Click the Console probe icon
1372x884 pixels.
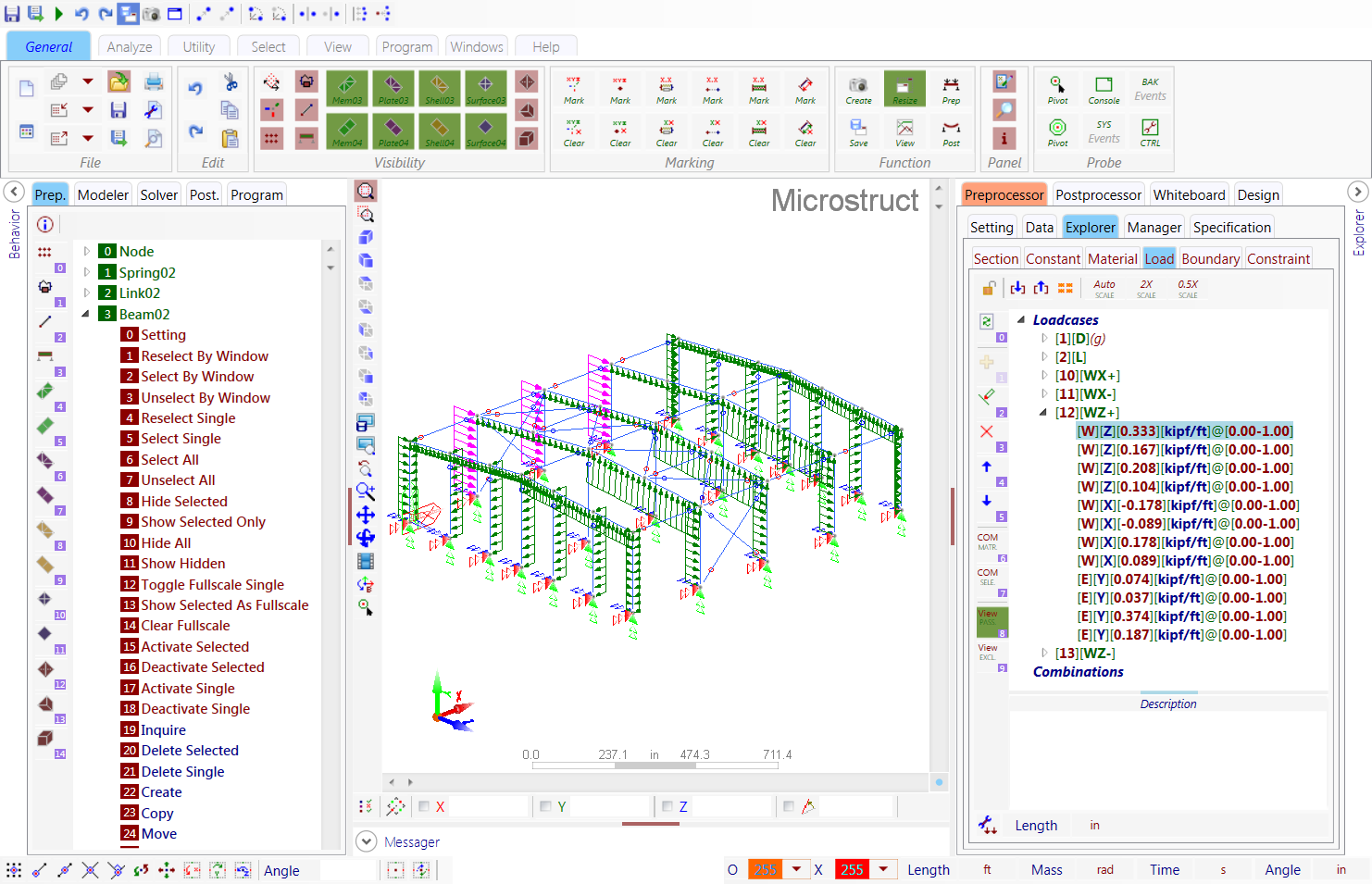(x=1104, y=89)
